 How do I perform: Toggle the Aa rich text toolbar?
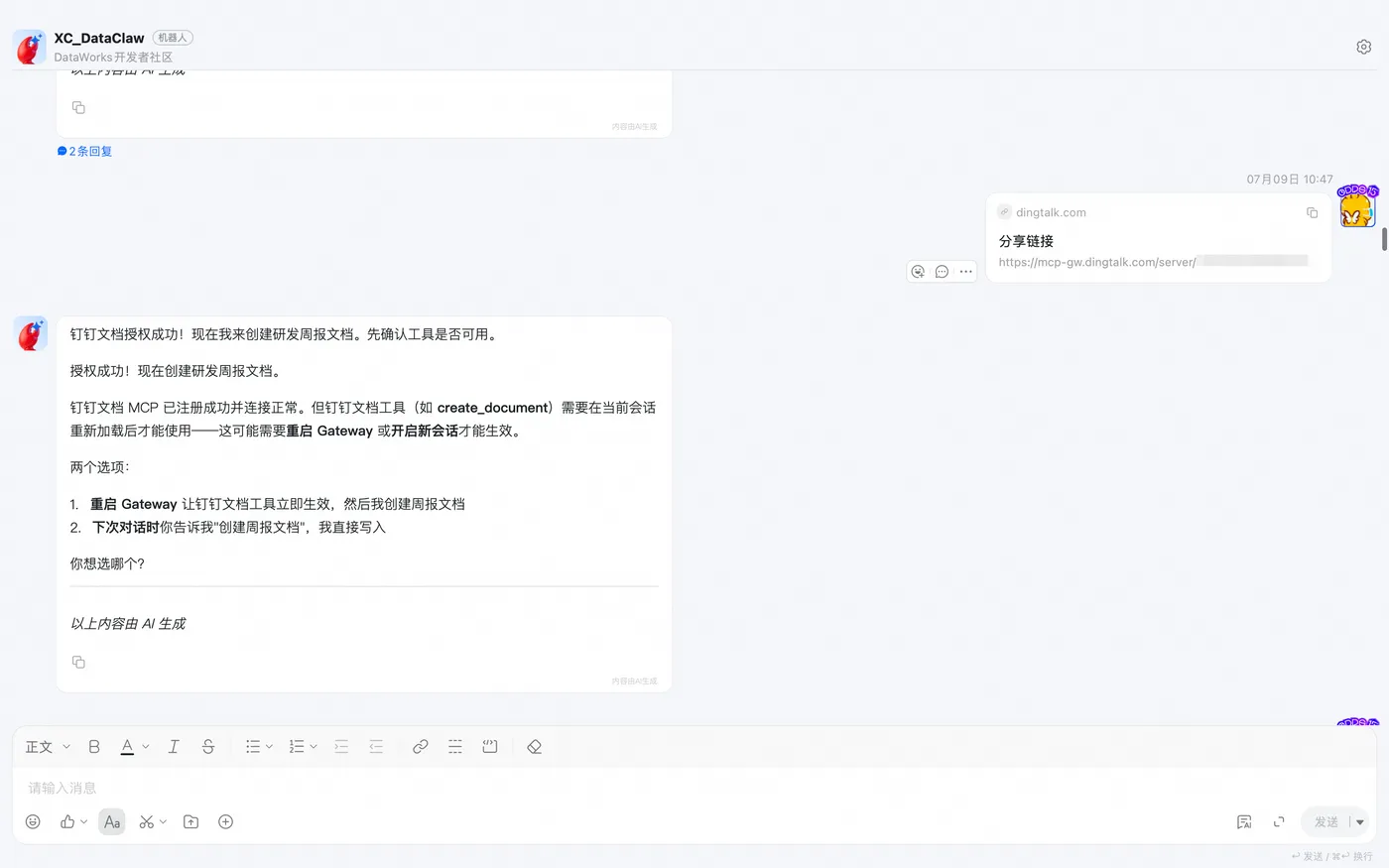[112, 821]
